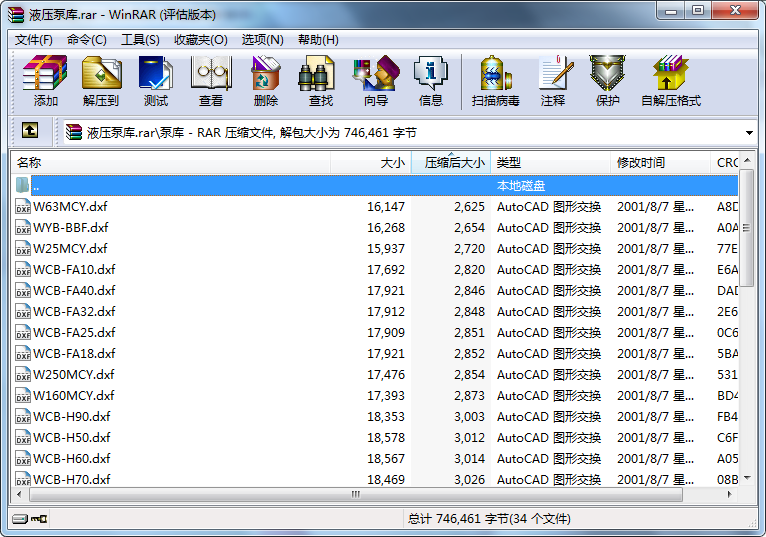
Task: Open the Commands (命令) menu
Action: (86, 40)
